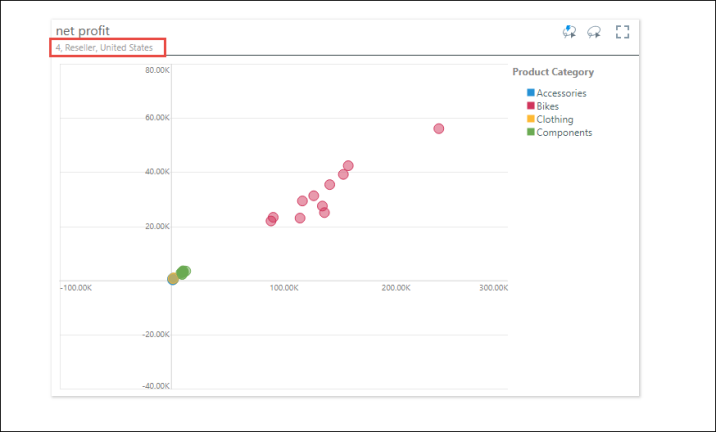Image resolution: width=716 pixels, height=432 pixels.
Task: Click the green Components legend swatch
Action: tap(531, 132)
